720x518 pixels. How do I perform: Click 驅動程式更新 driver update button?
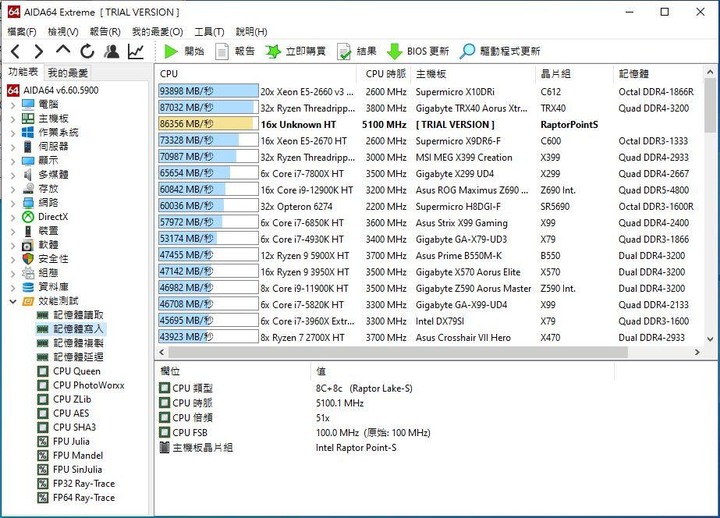point(500,51)
